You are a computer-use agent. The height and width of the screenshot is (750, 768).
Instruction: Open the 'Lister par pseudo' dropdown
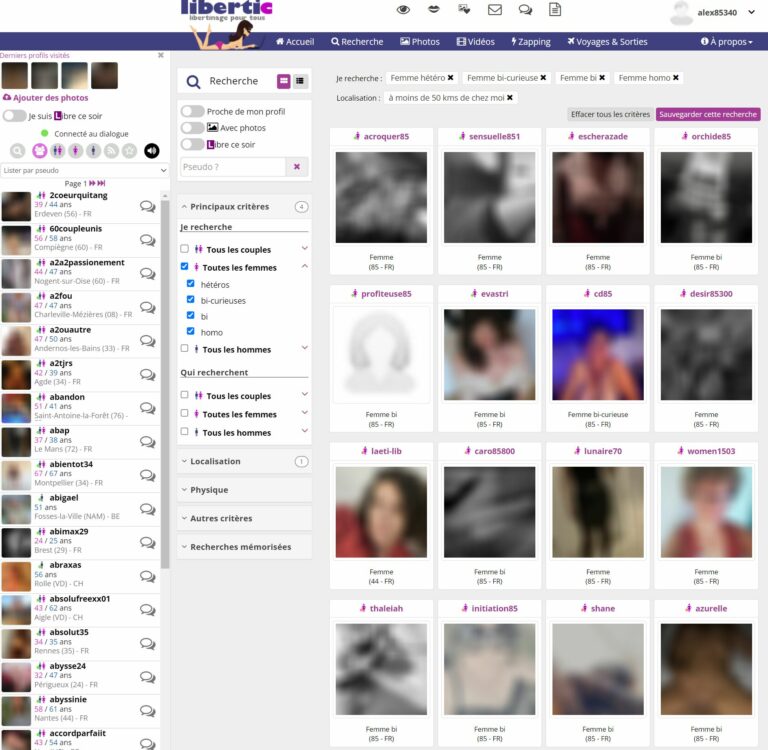tap(85, 171)
